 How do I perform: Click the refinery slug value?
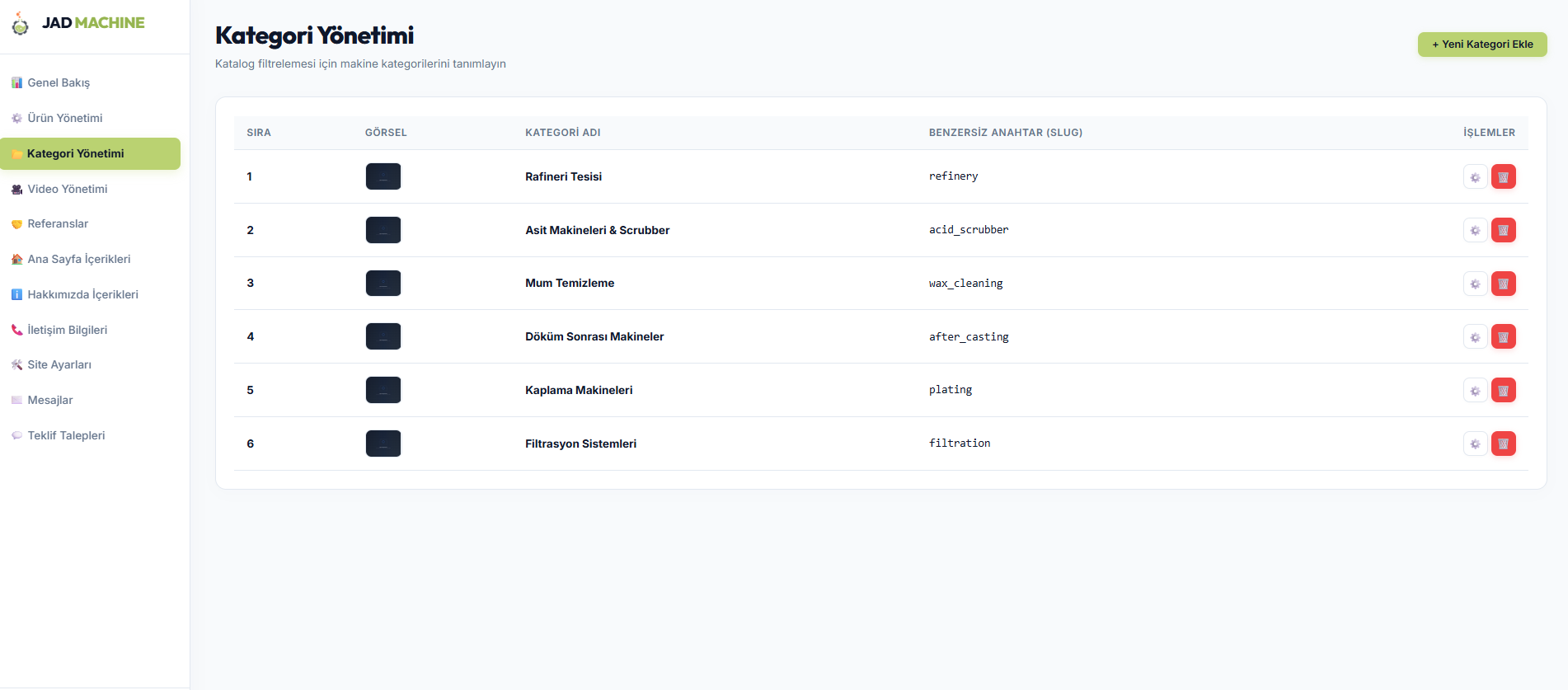(x=953, y=176)
